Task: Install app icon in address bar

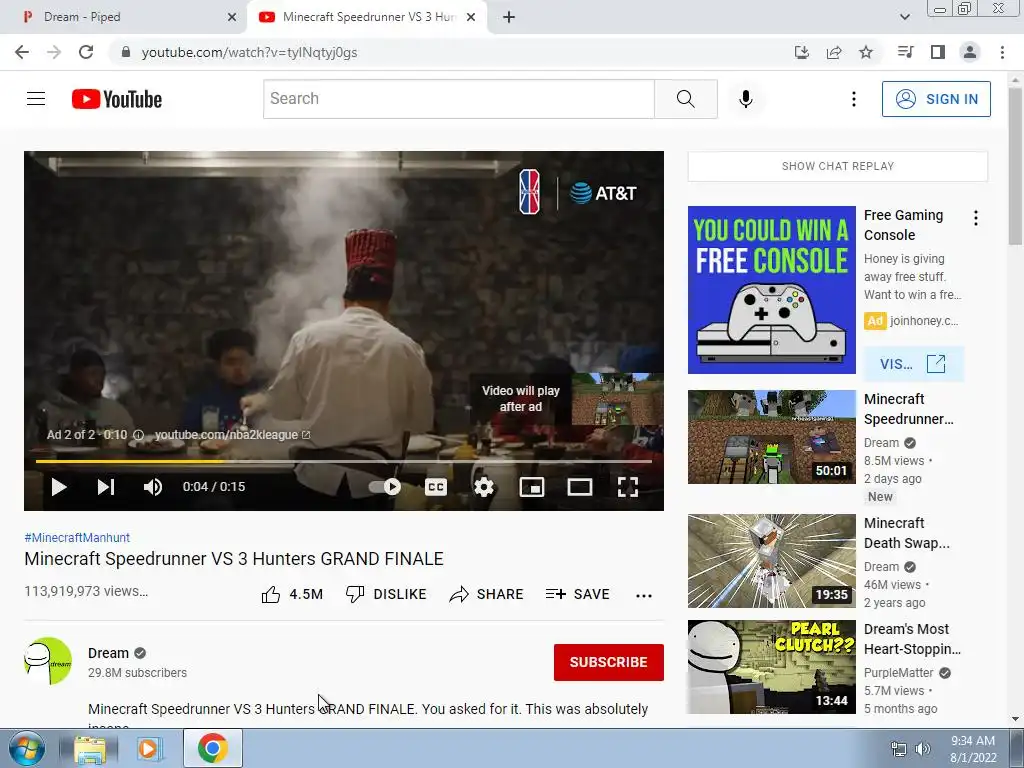Action: coord(801,52)
